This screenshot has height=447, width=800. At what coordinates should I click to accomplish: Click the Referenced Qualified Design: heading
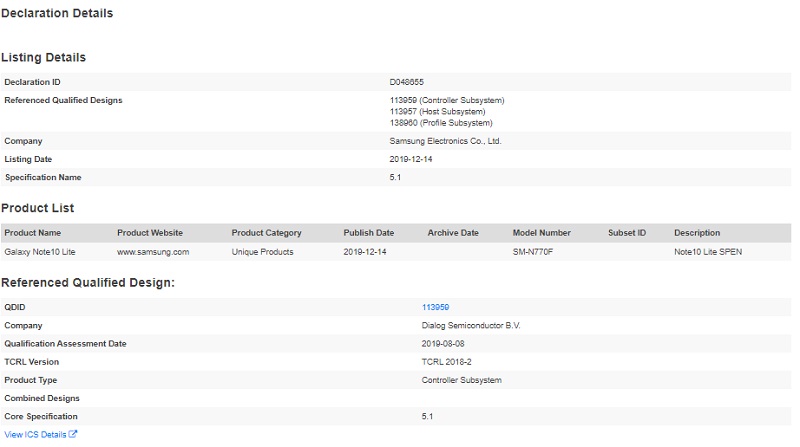pyautogui.click(x=88, y=283)
